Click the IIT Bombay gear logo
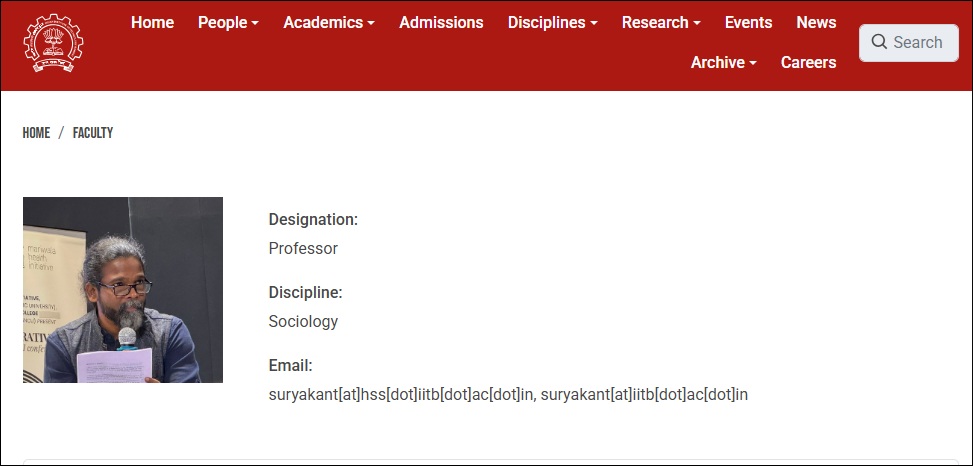The height and width of the screenshot is (466, 973). 53,43
